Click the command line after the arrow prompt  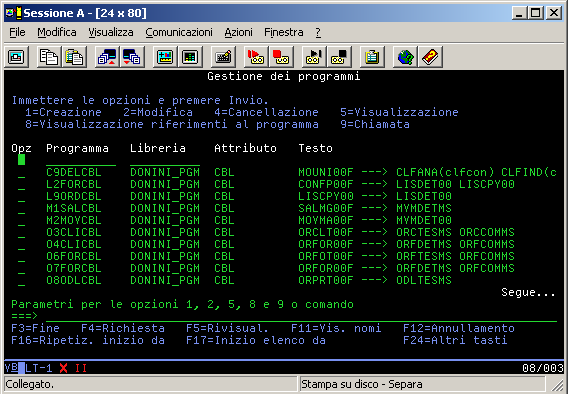[301, 316]
